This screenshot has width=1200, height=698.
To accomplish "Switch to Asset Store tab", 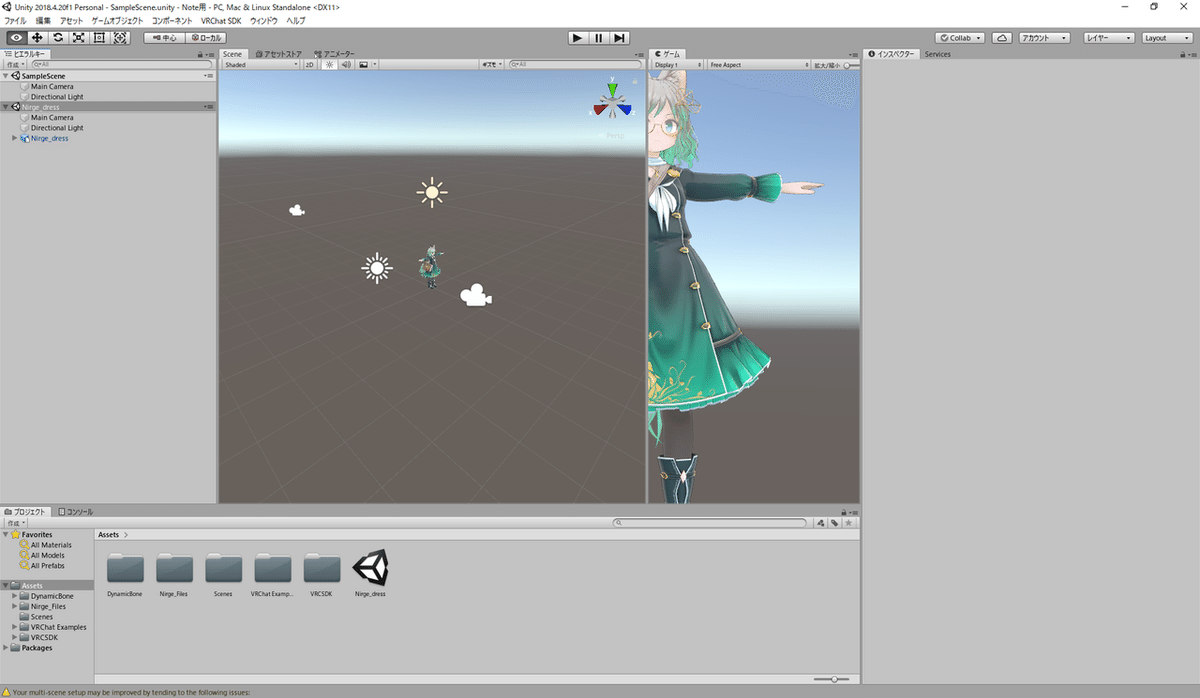I will click(x=277, y=54).
